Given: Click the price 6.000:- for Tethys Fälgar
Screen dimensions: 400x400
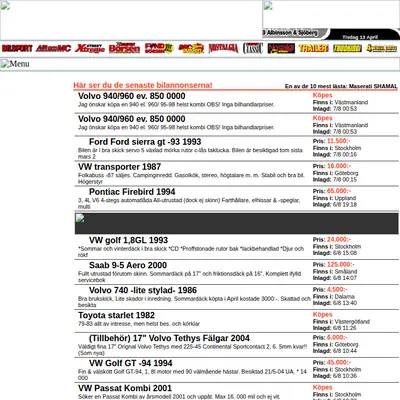Looking at the screenshot, I should pyautogui.click(x=337, y=337).
